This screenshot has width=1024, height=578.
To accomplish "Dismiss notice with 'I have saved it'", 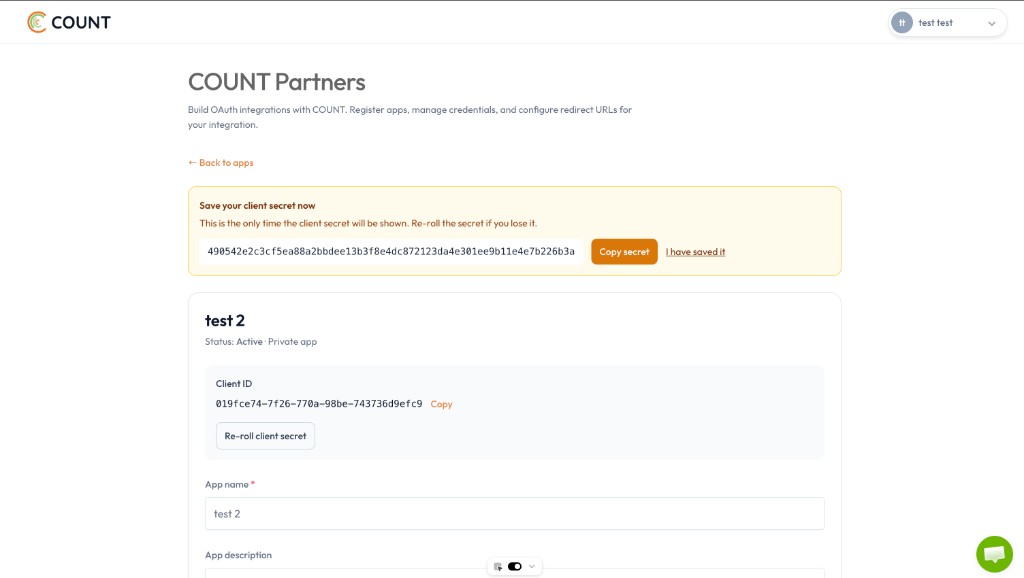I will click(x=695, y=252).
